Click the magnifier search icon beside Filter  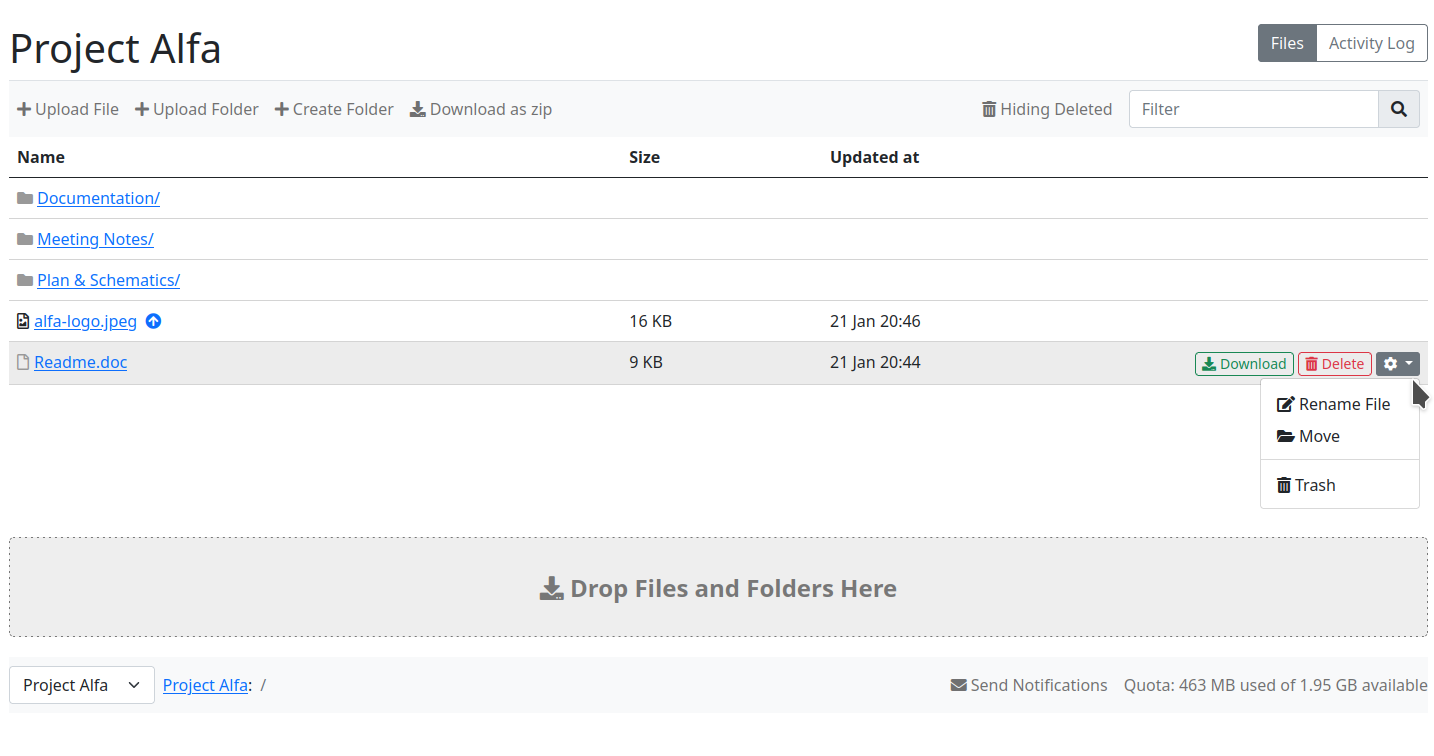[1398, 109]
